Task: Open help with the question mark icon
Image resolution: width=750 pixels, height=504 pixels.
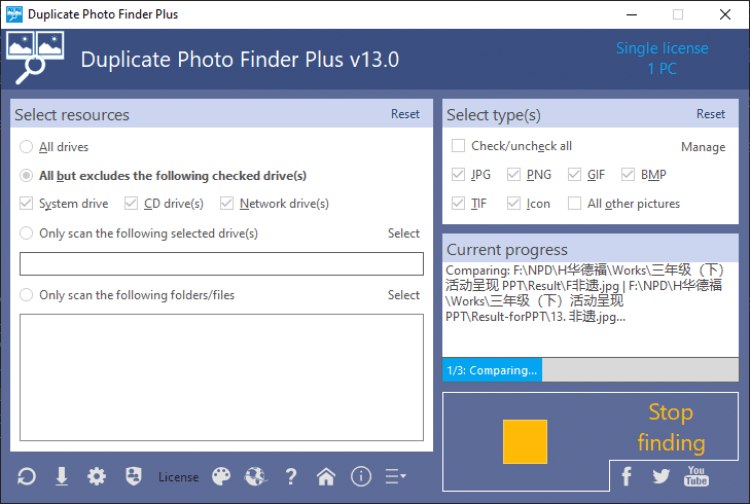Action: (291, 477)
